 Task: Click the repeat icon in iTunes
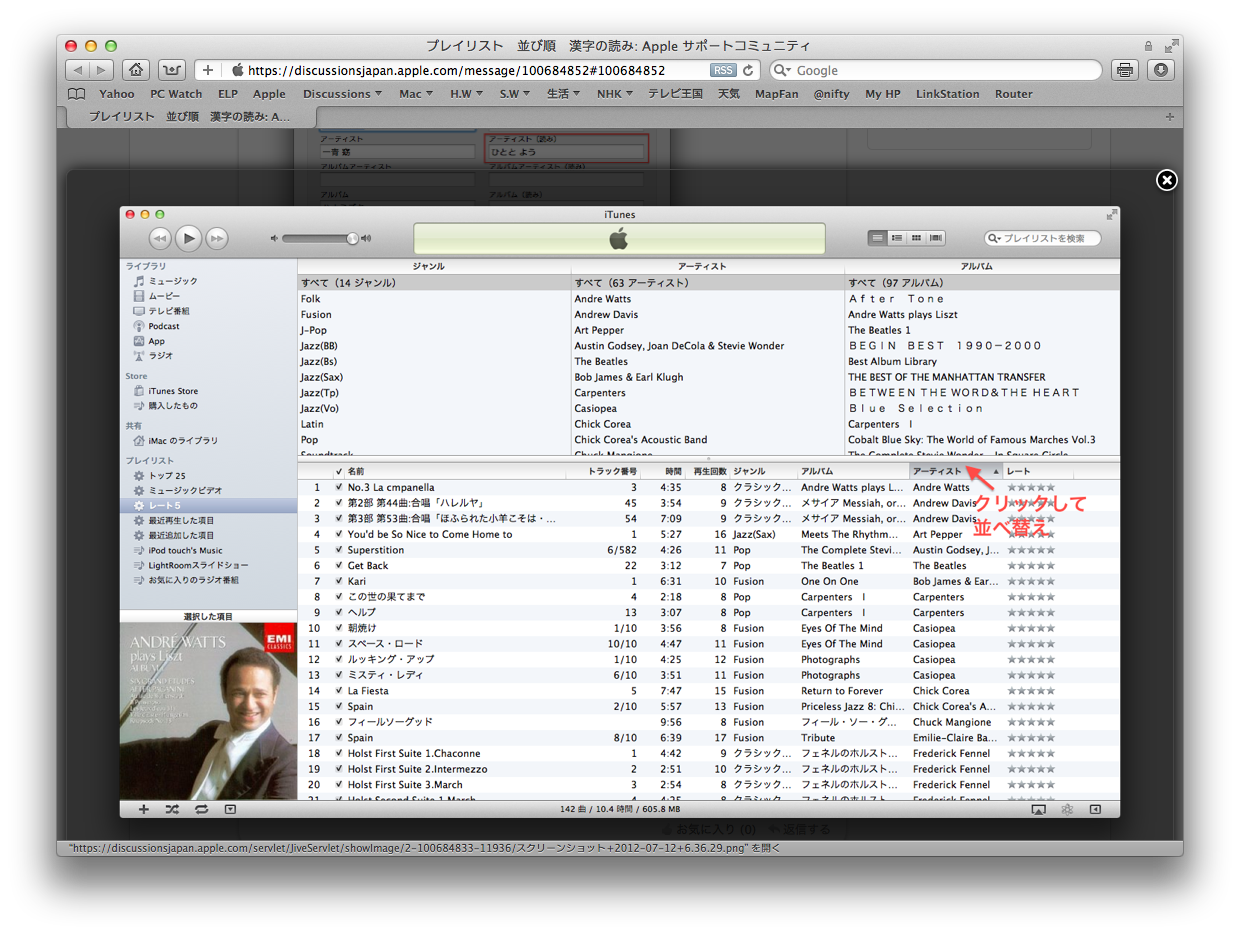[x=201, y=809]
